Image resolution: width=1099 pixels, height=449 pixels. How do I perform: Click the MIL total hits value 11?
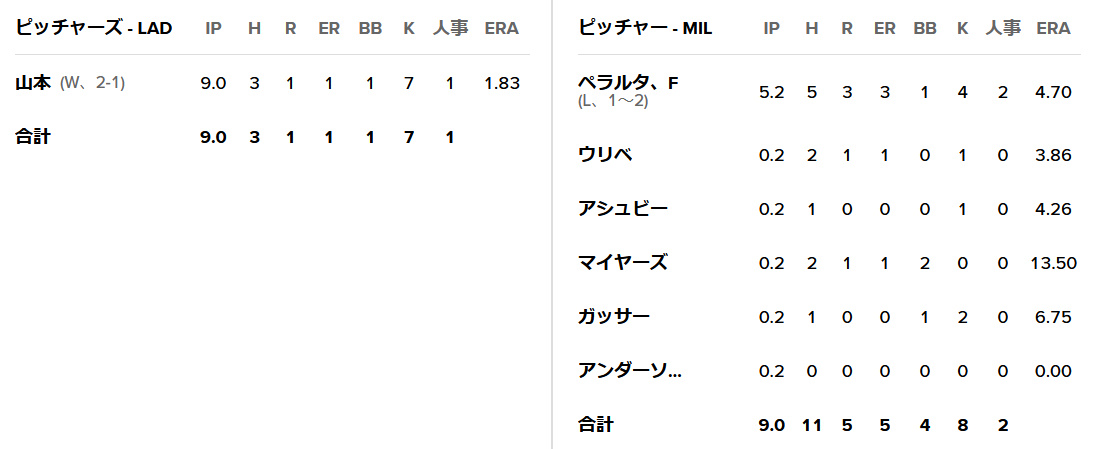tap(811, 425)
